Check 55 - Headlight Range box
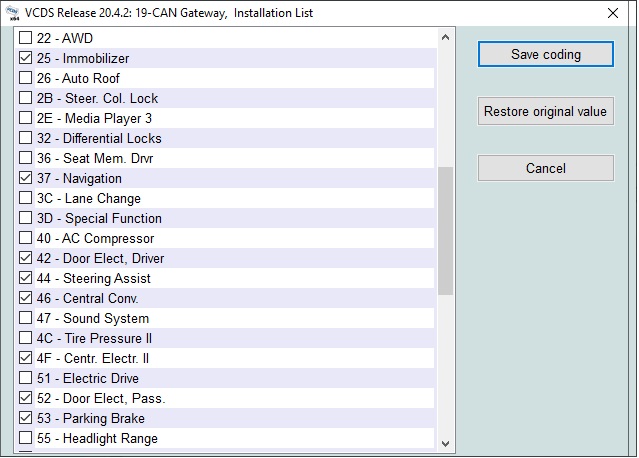Screen dimensions: 639x458 25,438
